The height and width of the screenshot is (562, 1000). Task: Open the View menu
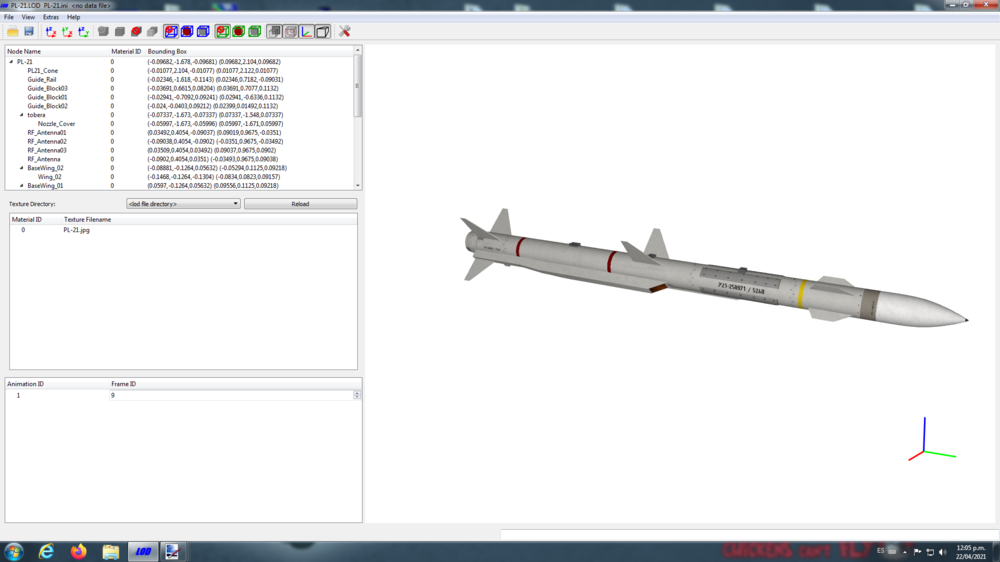click(x=28, y=17)
